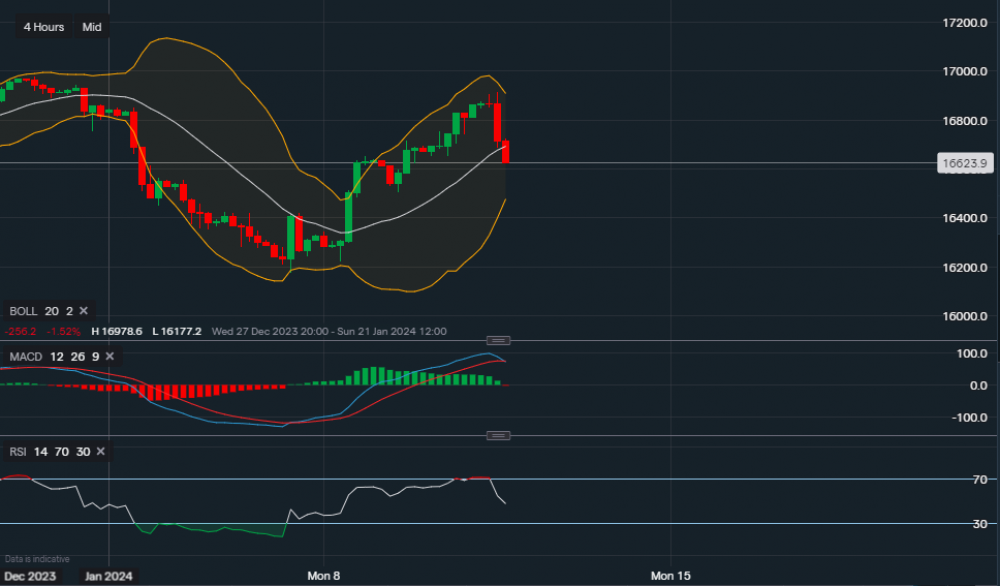The image size is (1000, 586).
Task: Click the Mon 8 axis label
Action: (x=324, y=576)
